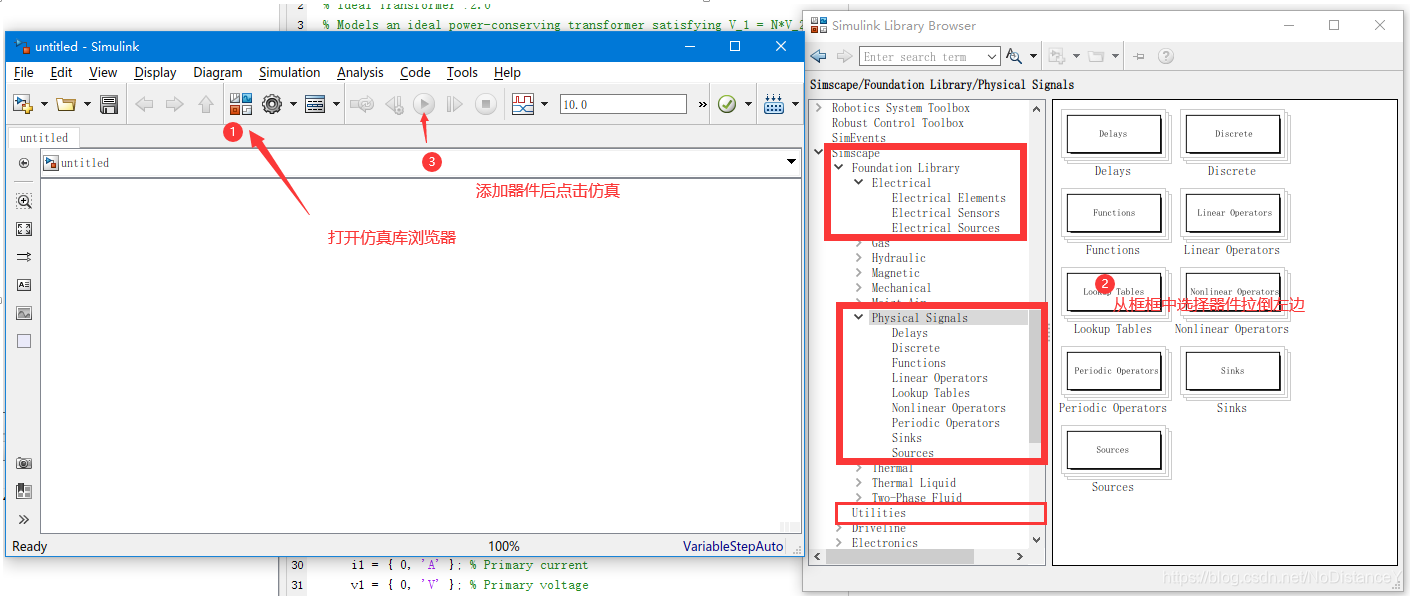This screenshot has height=596, width=1412.
Task: Select Electrical Sensors in the library tree
Action: pyautogui.click(x=945, y=213)
